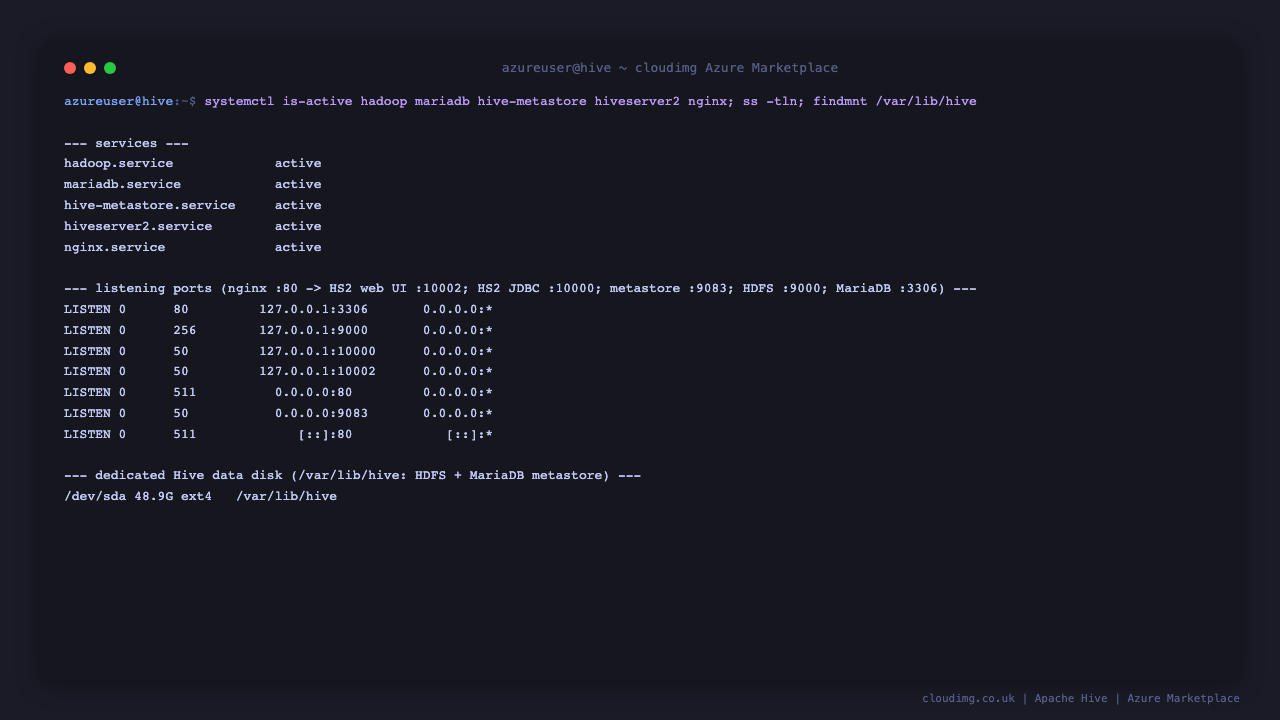The image size is (1280, 720).
Task: Click the address 127.0.0.1:9000
Action: [314, 330]
